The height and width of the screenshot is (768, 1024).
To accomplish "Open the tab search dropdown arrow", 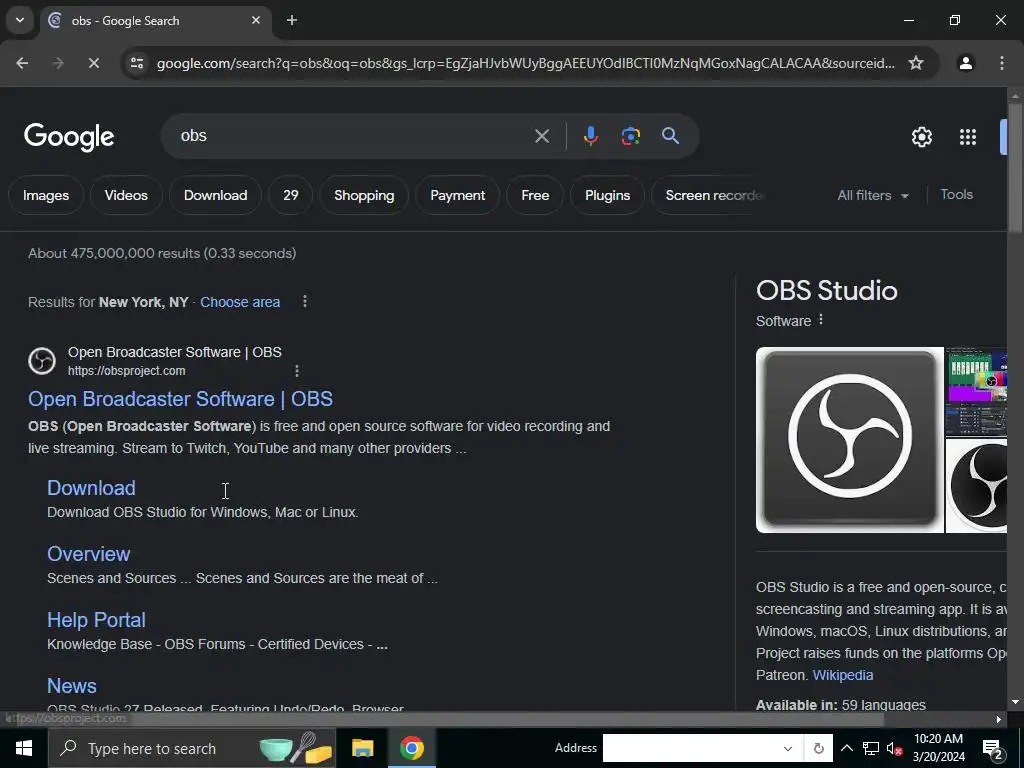I will click(20, 20).
